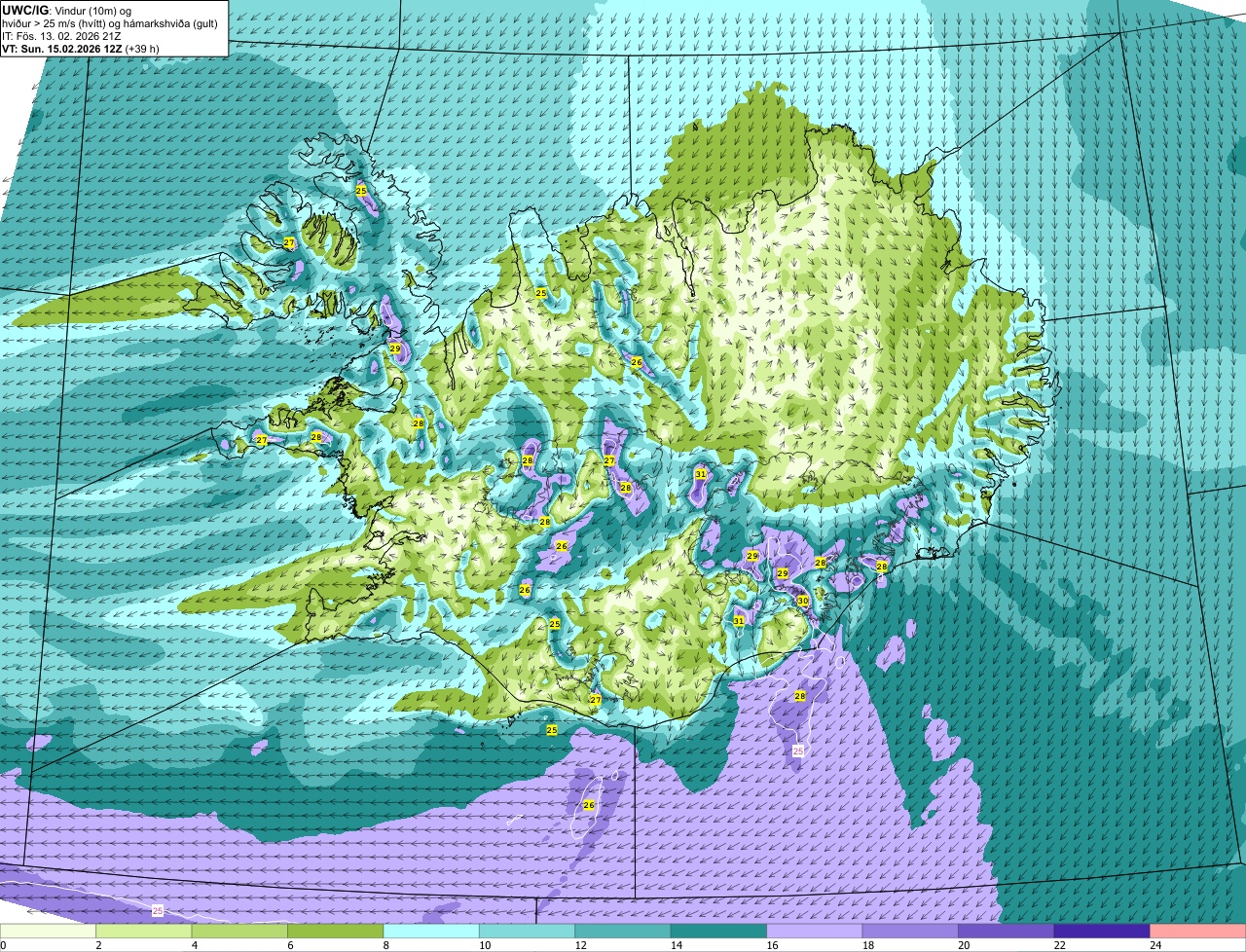Viewport: 1246px width, 952px height.
Task: Pick the 16–18 m/s light lavender legend swatch
Action: click(815, 931)
